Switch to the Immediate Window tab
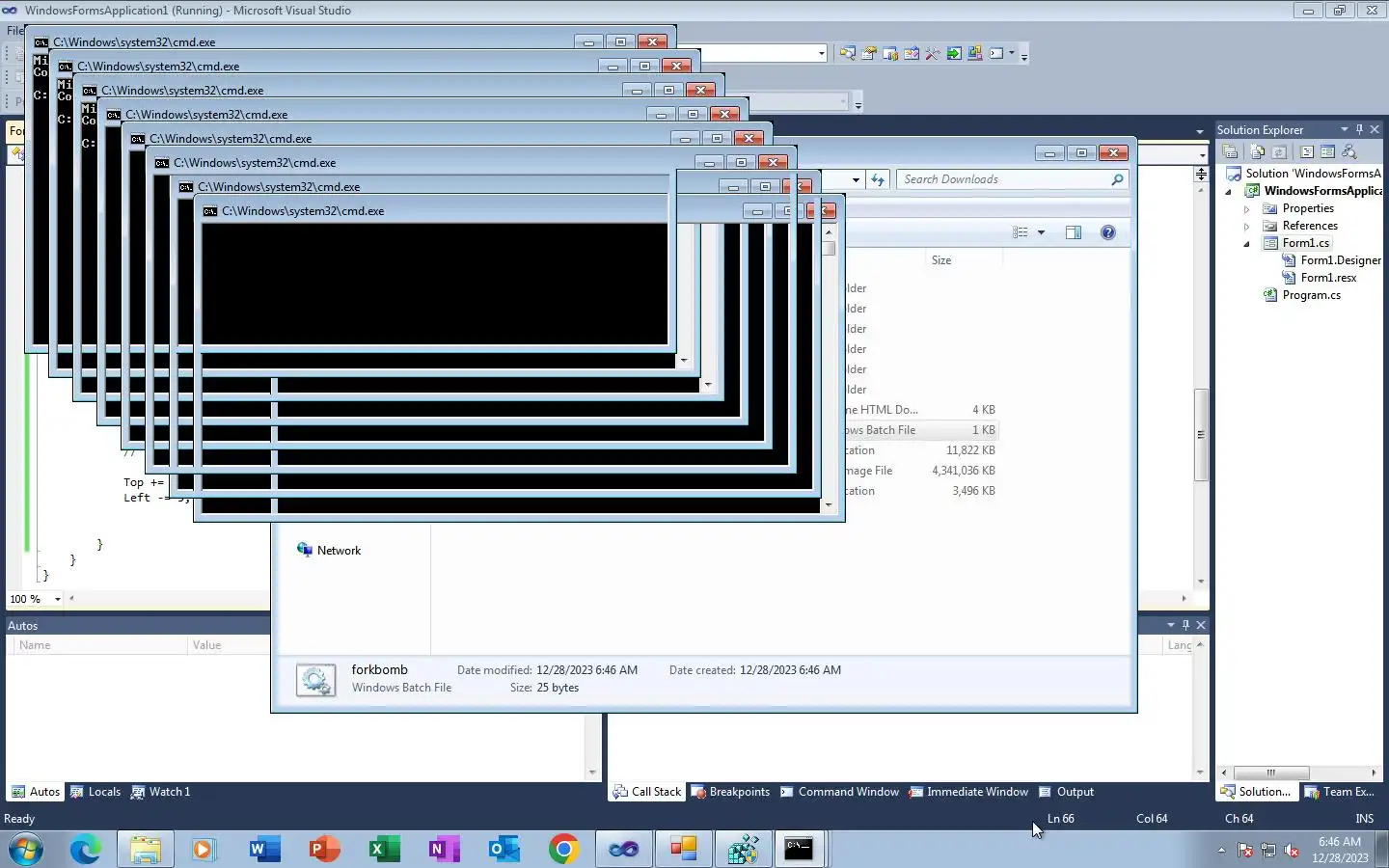The image size is (1389, 868). point(969,792)
